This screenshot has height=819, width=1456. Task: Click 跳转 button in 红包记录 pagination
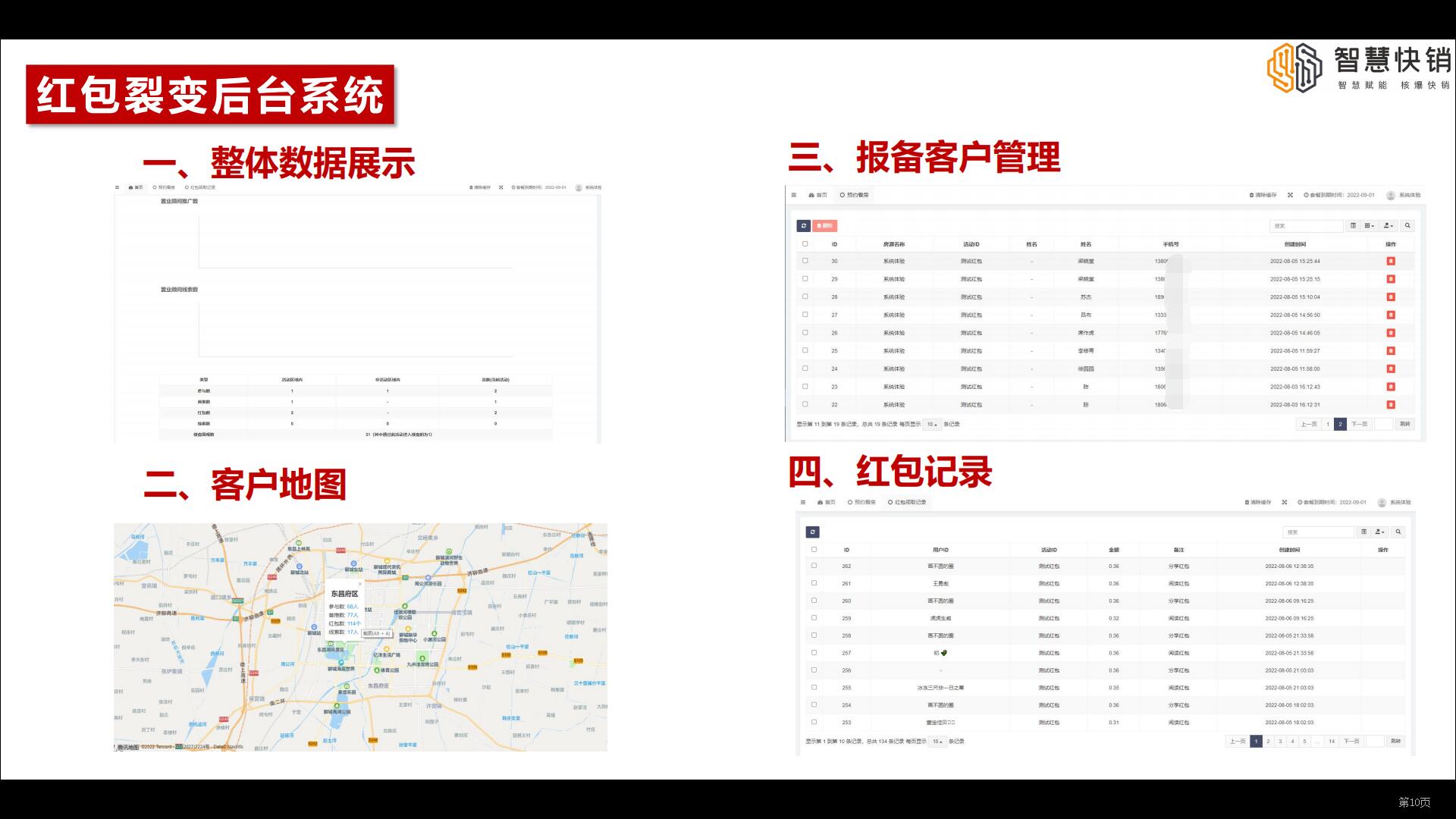click(1396, 742)
